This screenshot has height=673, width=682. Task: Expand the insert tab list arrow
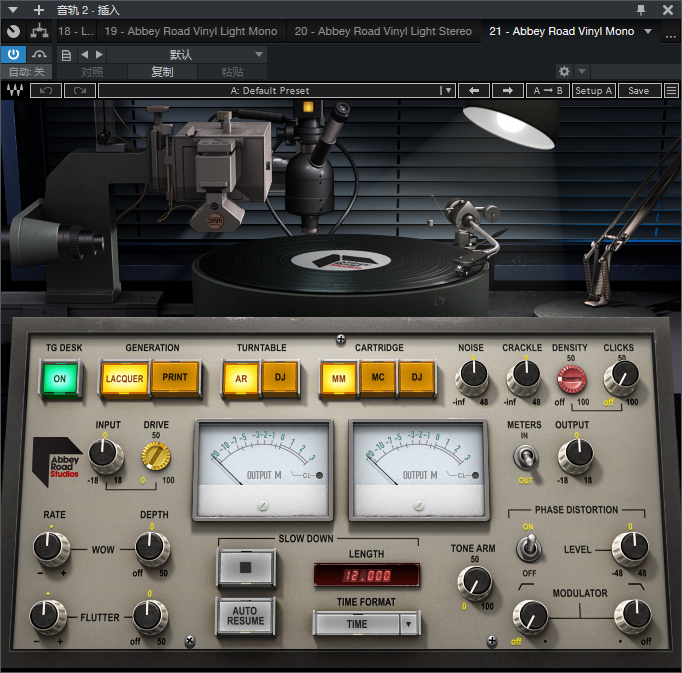click(x=648, y=31)
